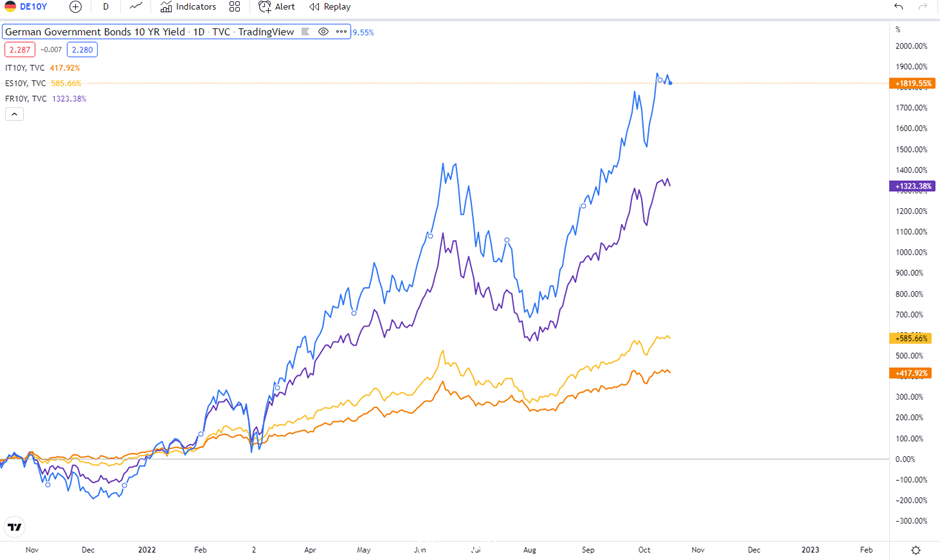The height and width of the screenshot is (559, 940).
Task: Click the +1819.55% orange price label
Action: (913, 83)
